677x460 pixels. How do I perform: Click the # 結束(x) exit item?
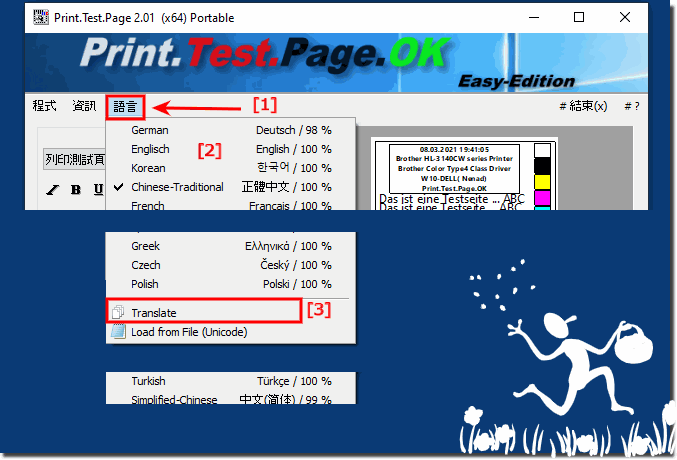(x=583, y=106)
